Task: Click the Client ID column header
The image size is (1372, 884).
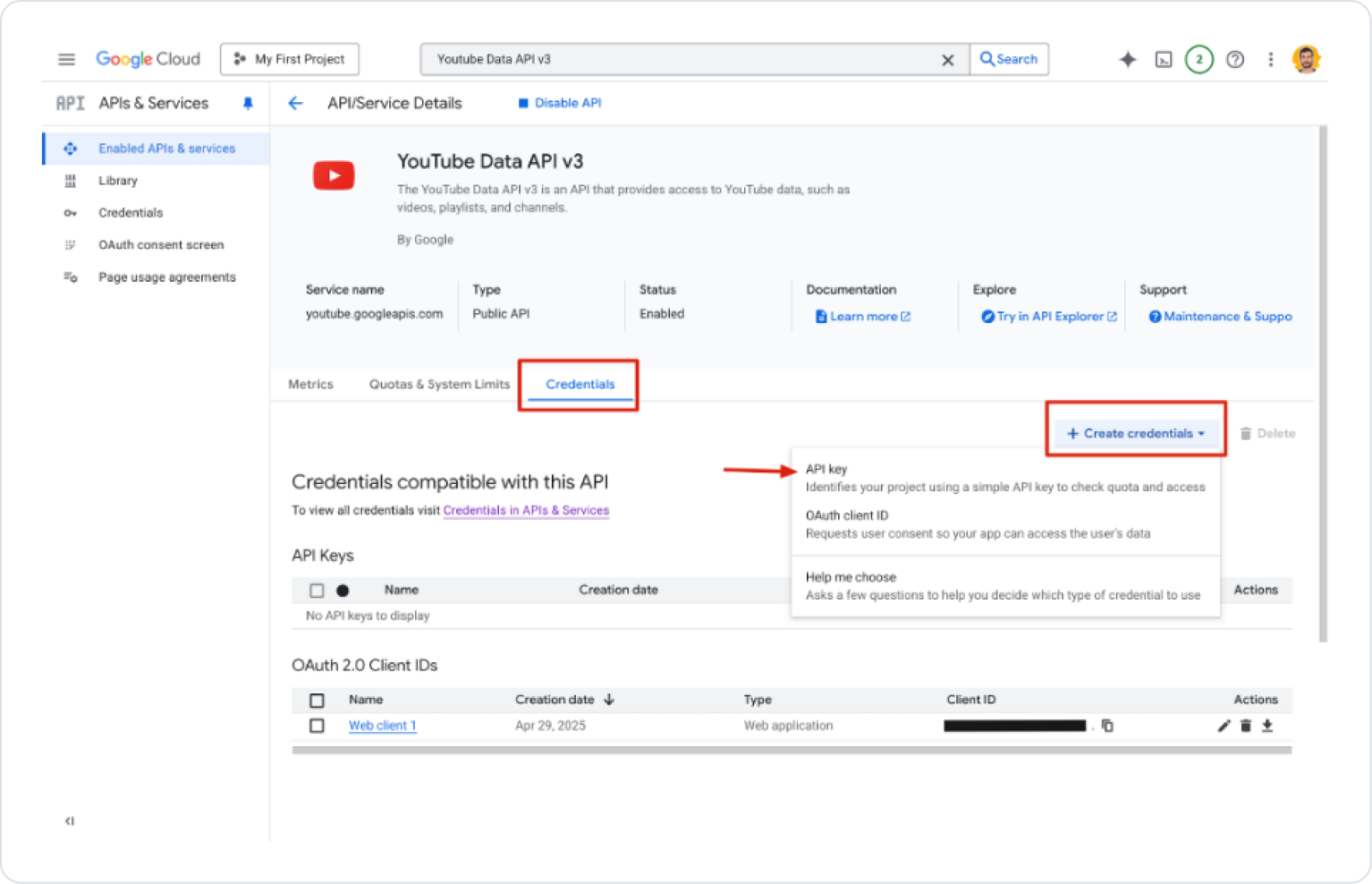Action: click(970, 700)
